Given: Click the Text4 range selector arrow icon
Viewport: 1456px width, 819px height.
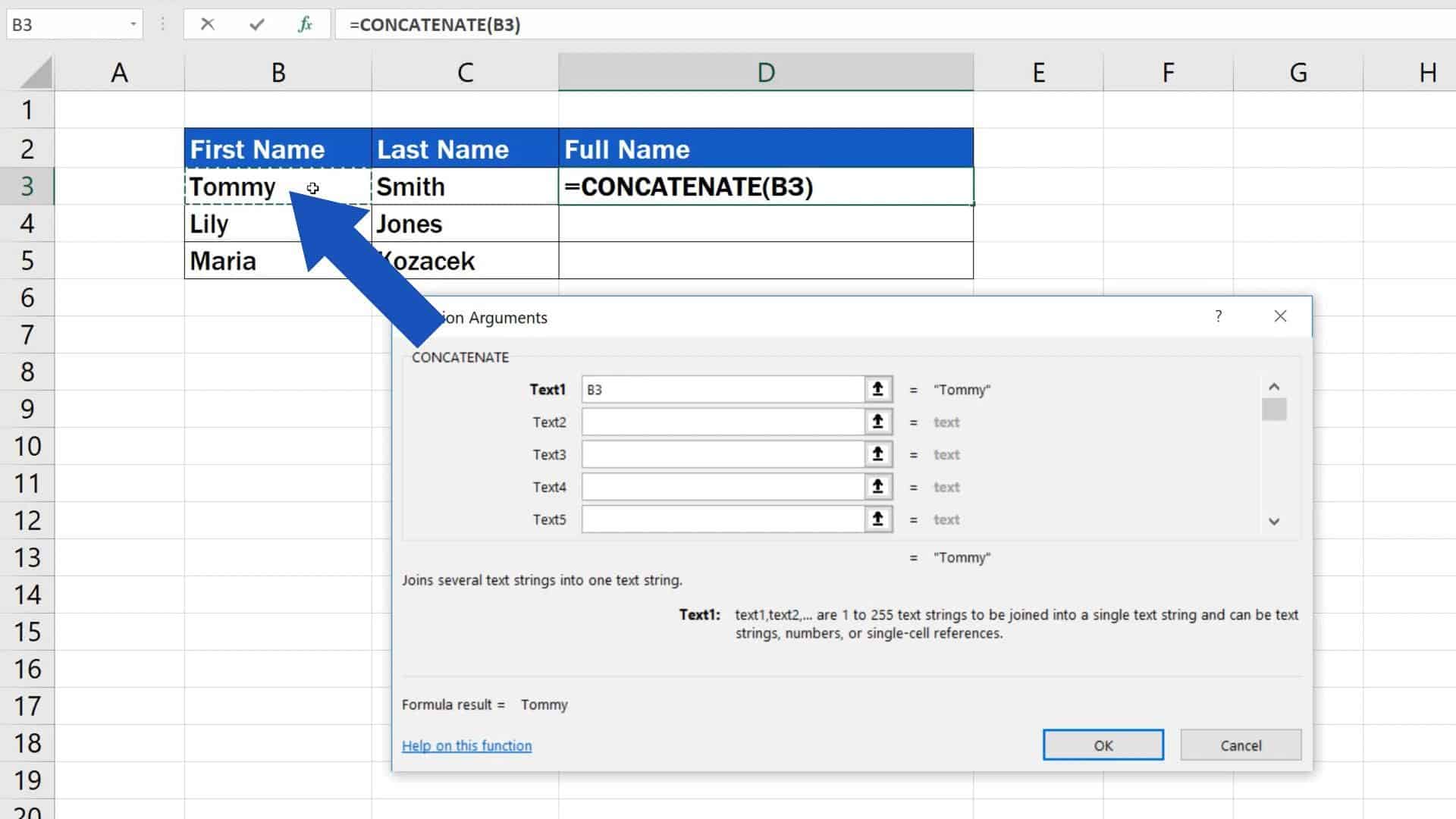Looking at the screenshot, I should 877,486.
